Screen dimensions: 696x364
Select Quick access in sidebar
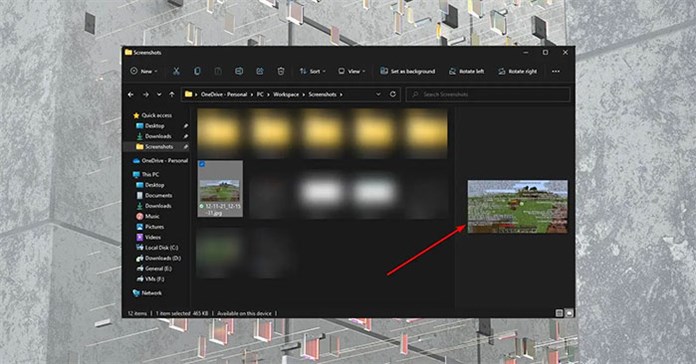(x=156, y=115)
